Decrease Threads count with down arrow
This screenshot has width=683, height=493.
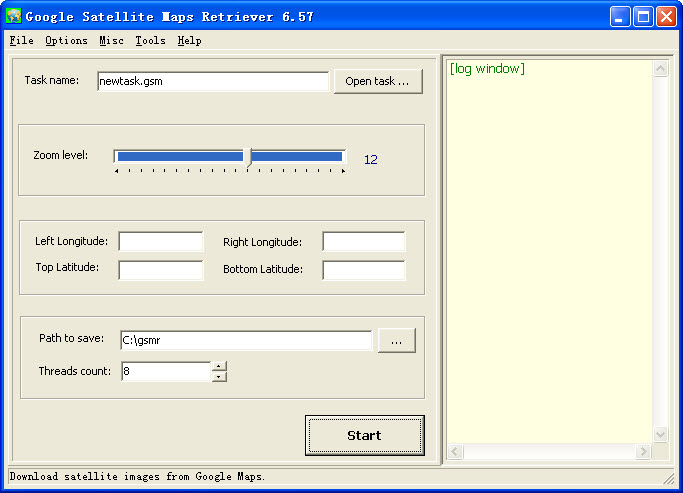click(x=219, y=377)
